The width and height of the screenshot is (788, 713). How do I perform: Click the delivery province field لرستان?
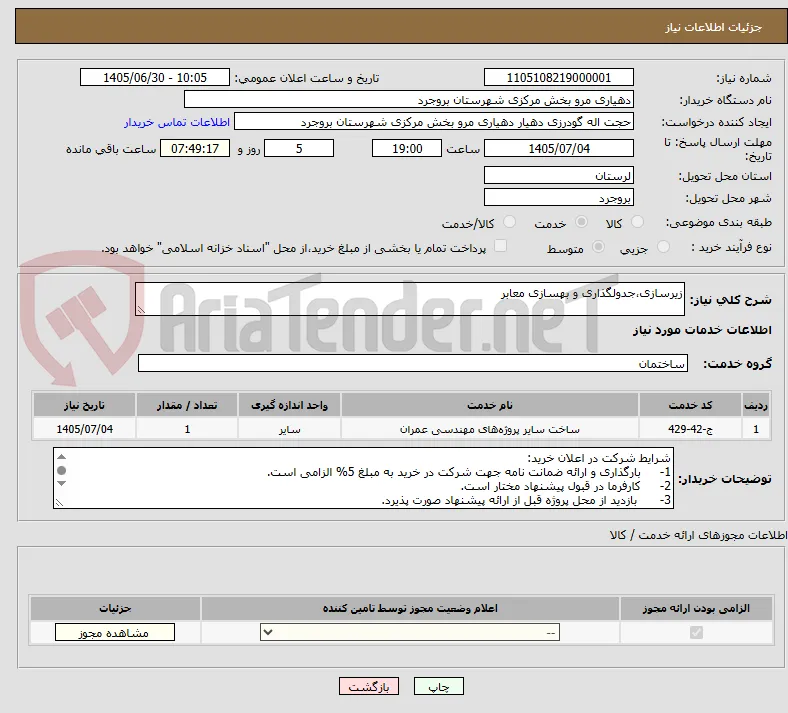558,175
